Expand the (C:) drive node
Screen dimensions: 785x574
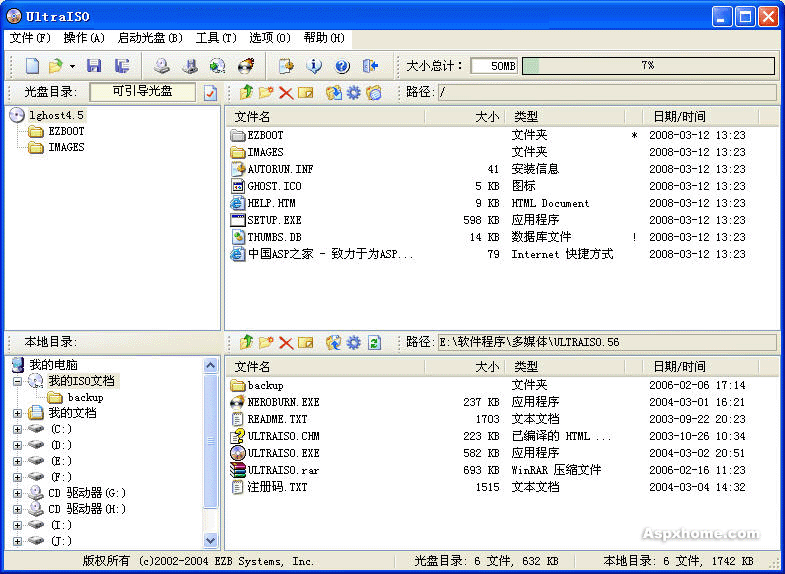[x=18, y=429]
